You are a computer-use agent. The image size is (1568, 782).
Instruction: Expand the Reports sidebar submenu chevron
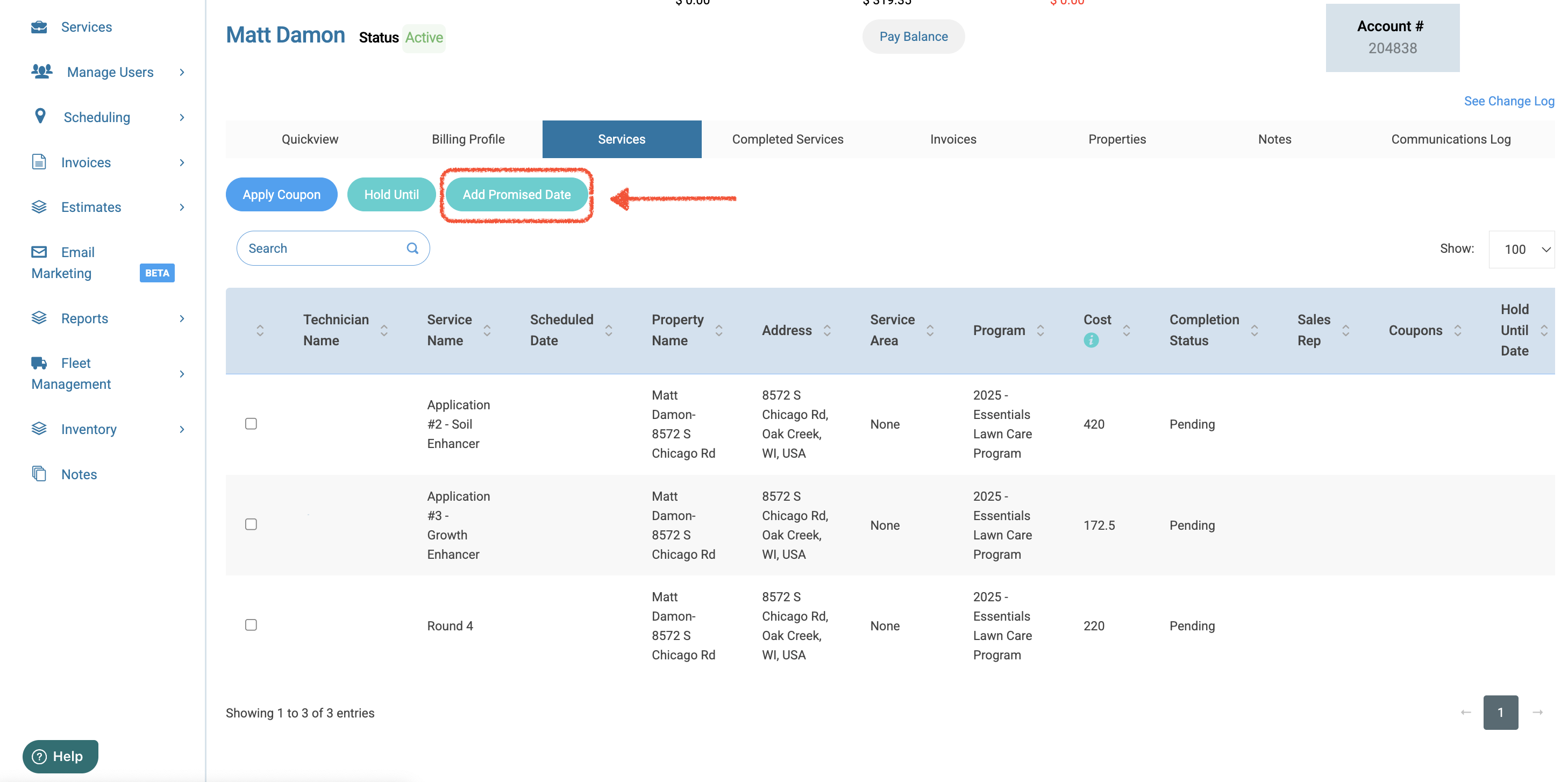click(x=182, y=318)
